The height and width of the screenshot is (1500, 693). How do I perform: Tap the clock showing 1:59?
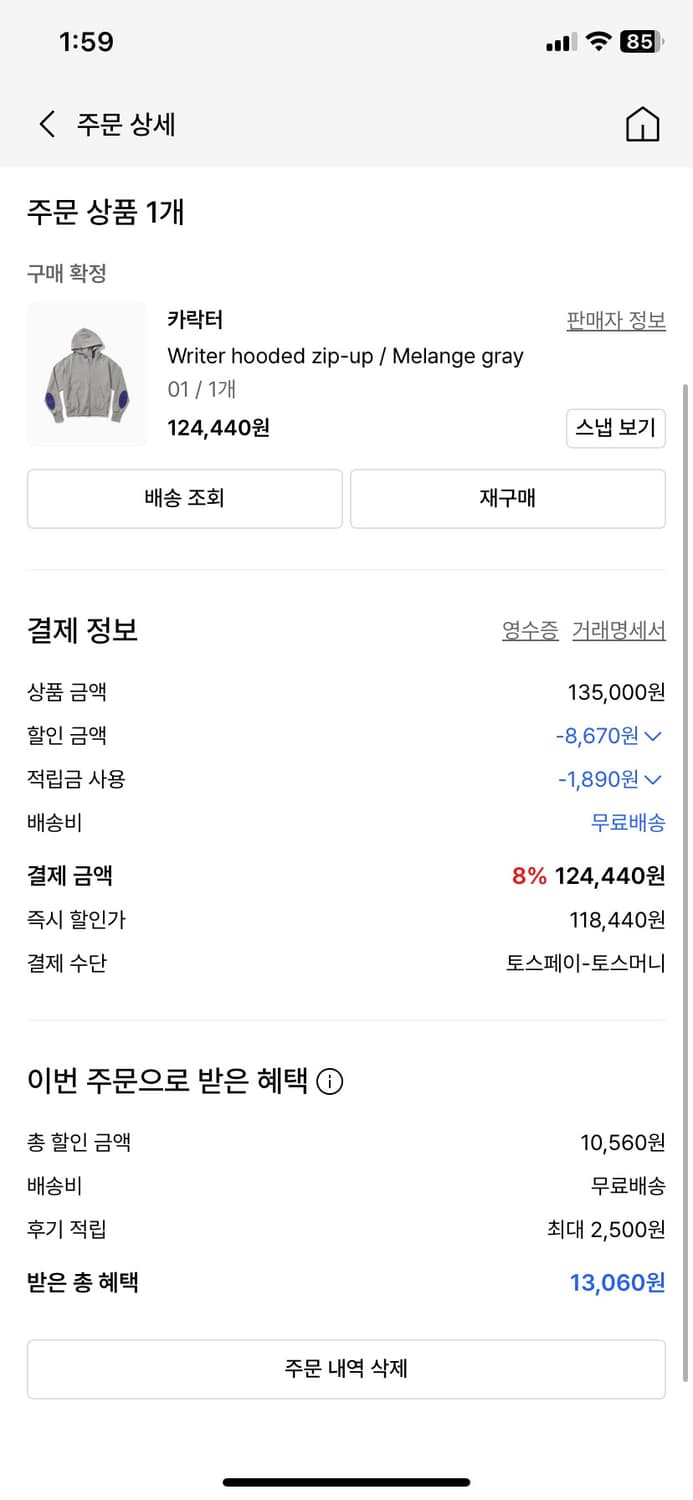click(x=87, y=42)
